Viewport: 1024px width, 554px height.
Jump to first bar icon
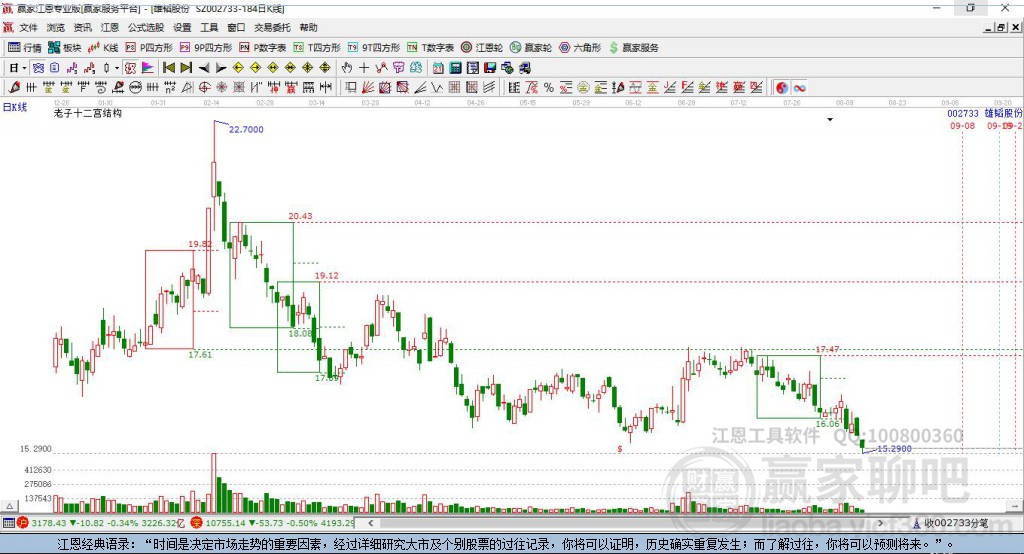pos(168,68)
